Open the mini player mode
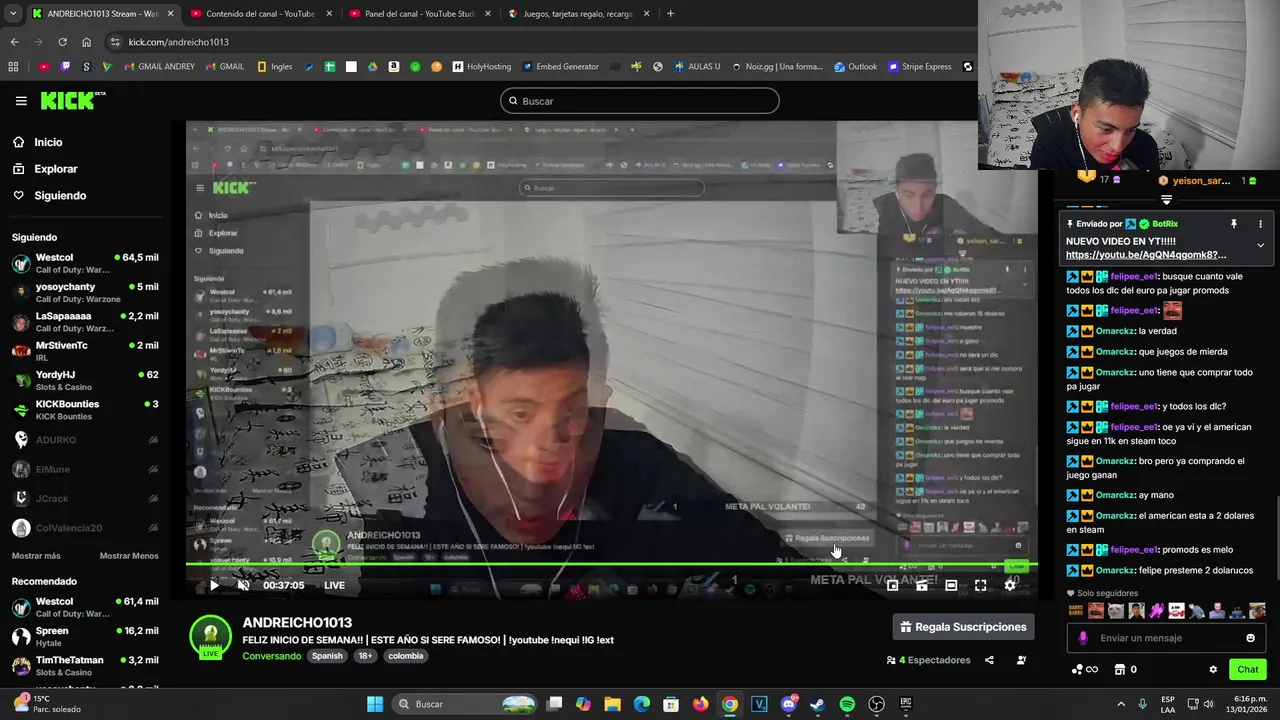 pos(893,586)
